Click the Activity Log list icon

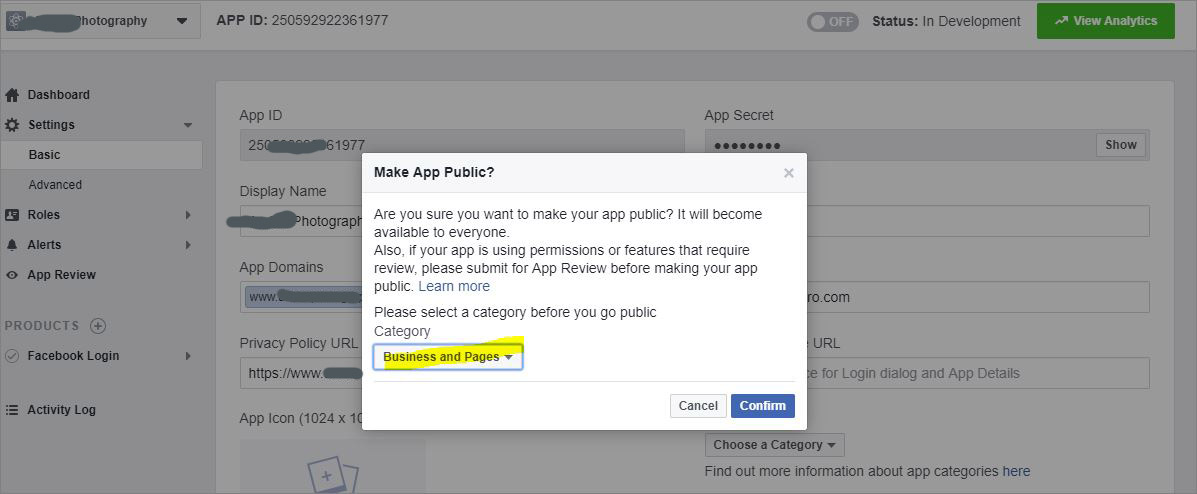[x=11, y=410]
